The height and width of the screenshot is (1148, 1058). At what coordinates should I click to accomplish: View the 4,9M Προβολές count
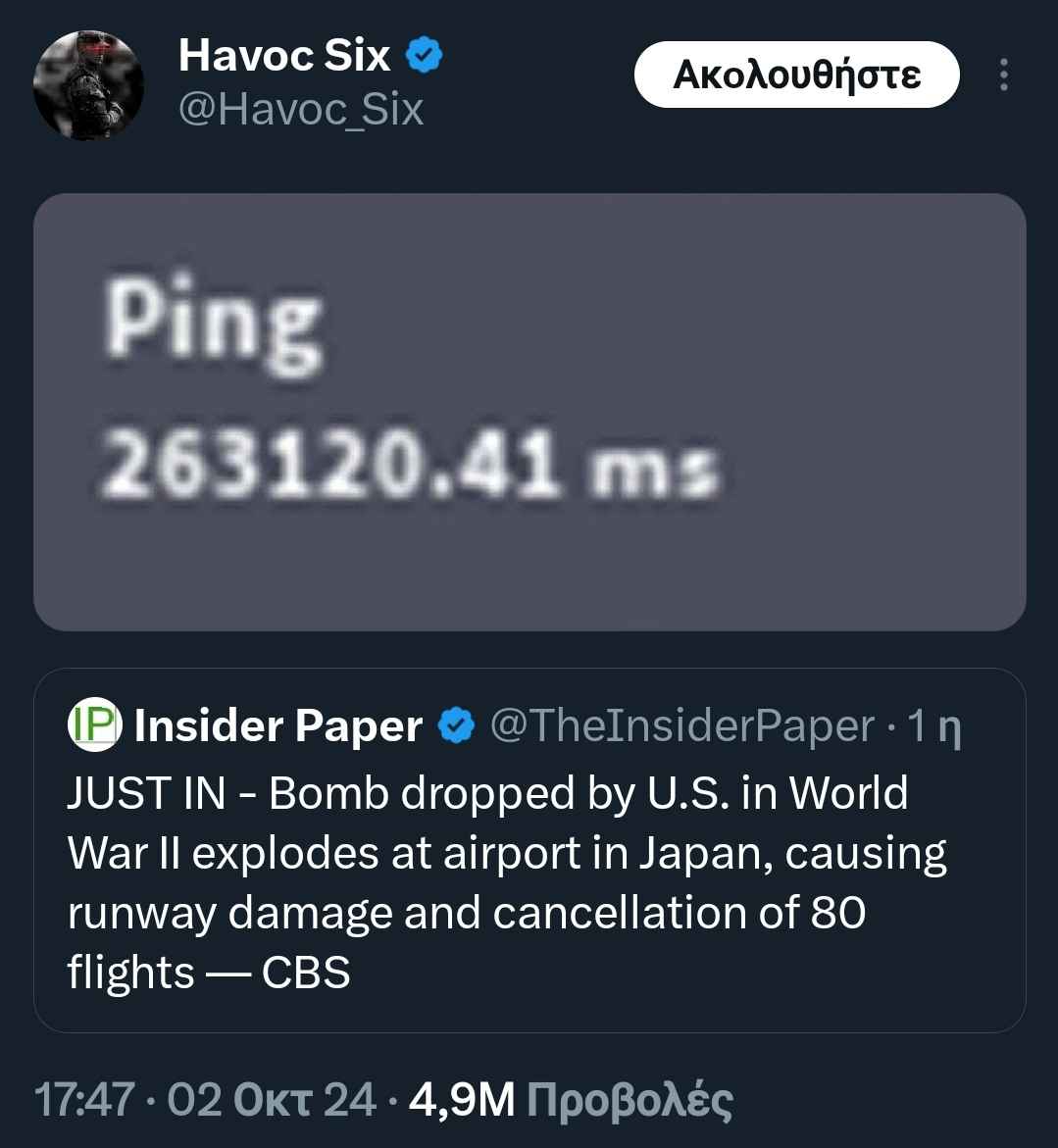coord(571,1100)
